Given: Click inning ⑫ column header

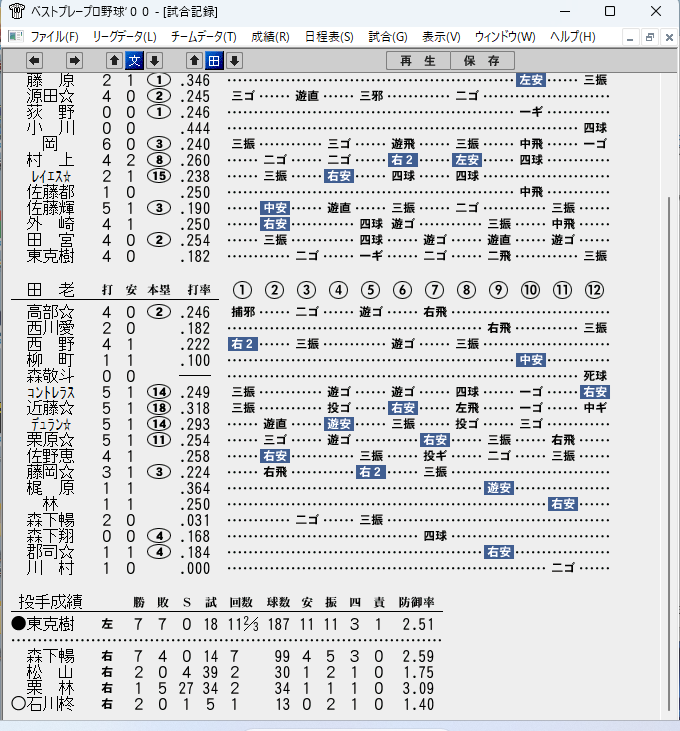Looking at the screenshot, I should (x=594, y=290).
